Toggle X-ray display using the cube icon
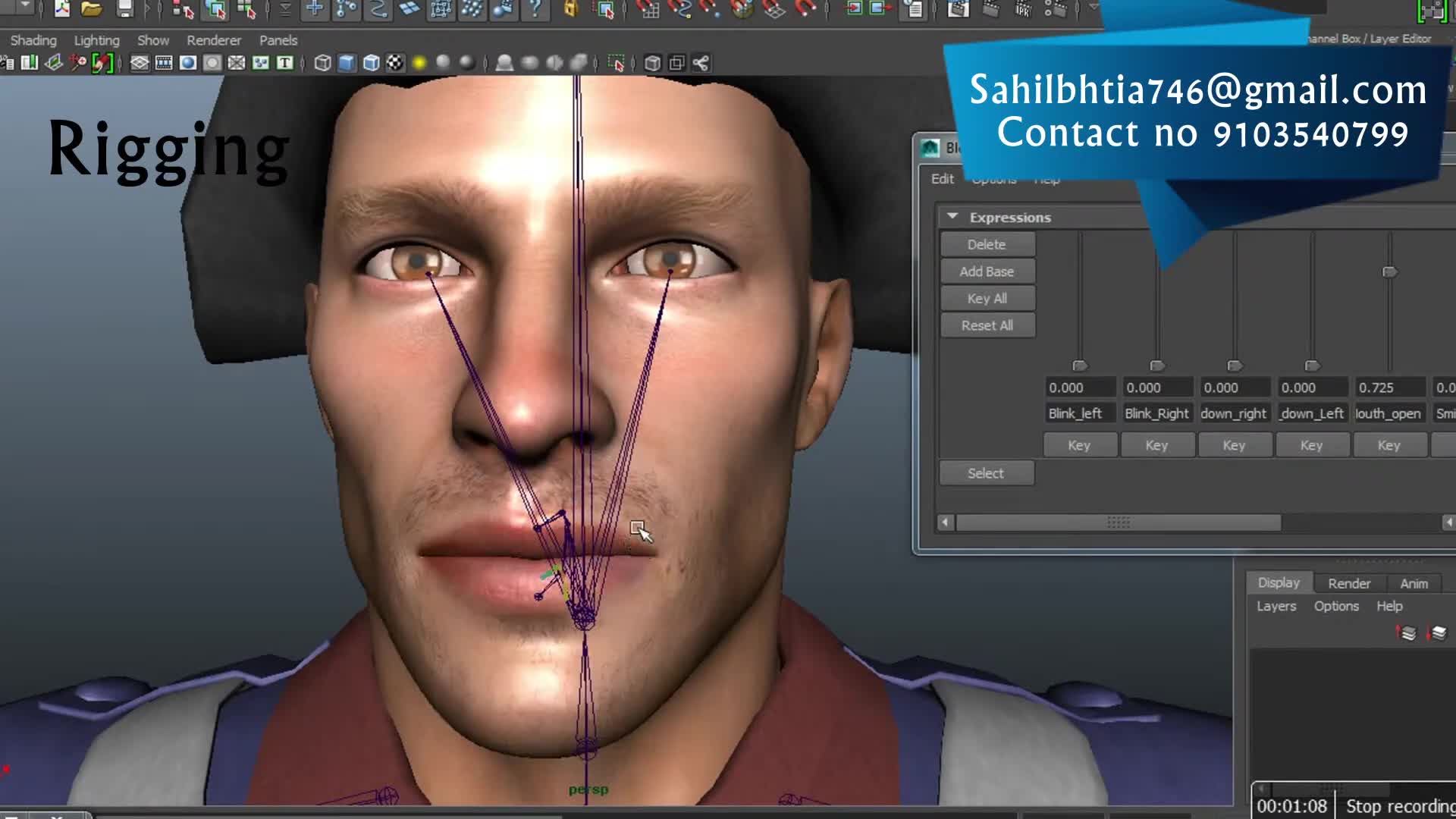This screenshot has height=819, width=1456. 369,64
